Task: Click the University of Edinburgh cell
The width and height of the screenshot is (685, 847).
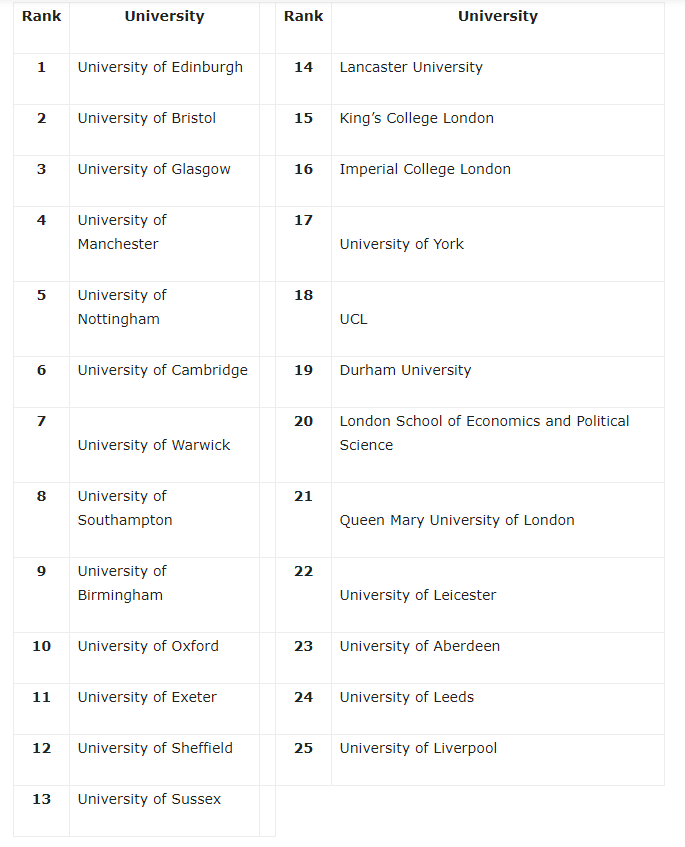Action: pyautogui.click(x=160, y=67)
